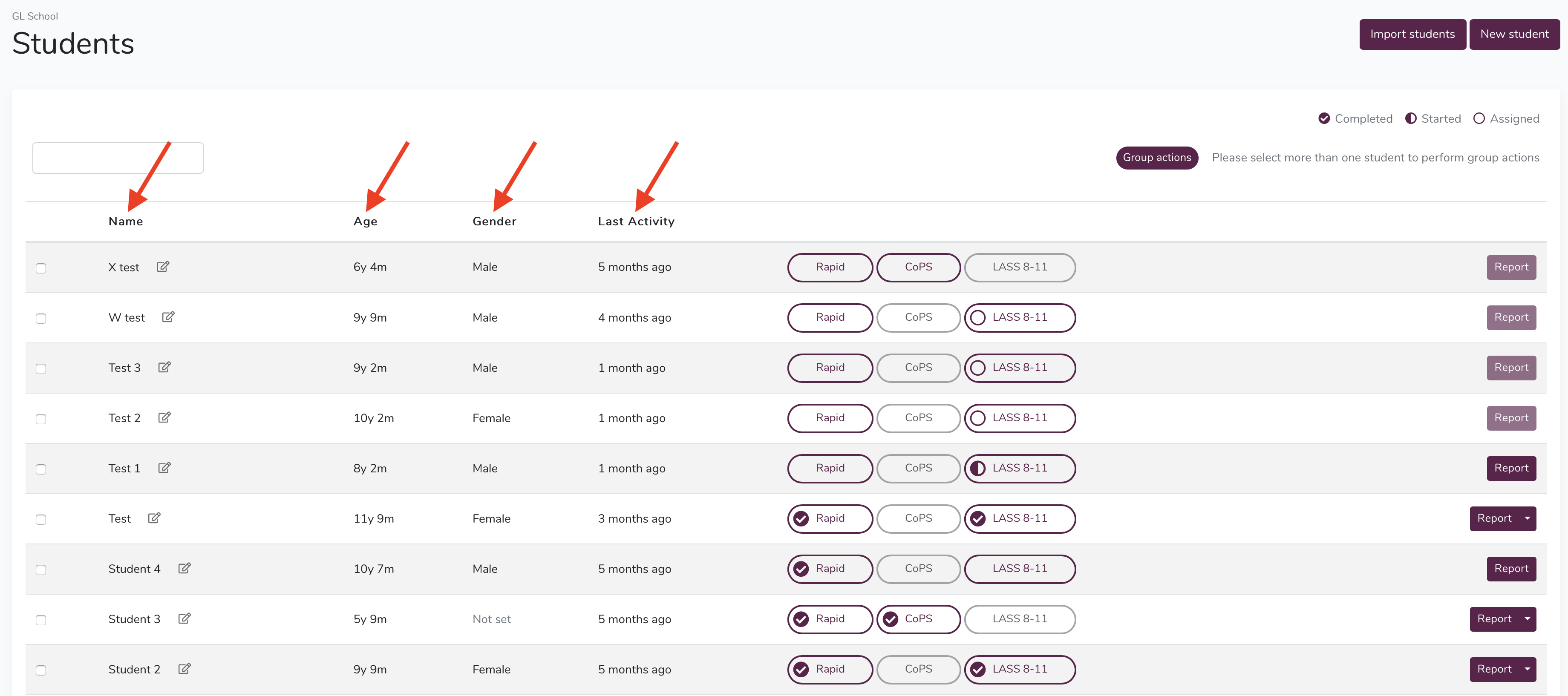Select the X test row checkbox
The width and height of the screenshot is (1568, 696).
click(41, 268)
